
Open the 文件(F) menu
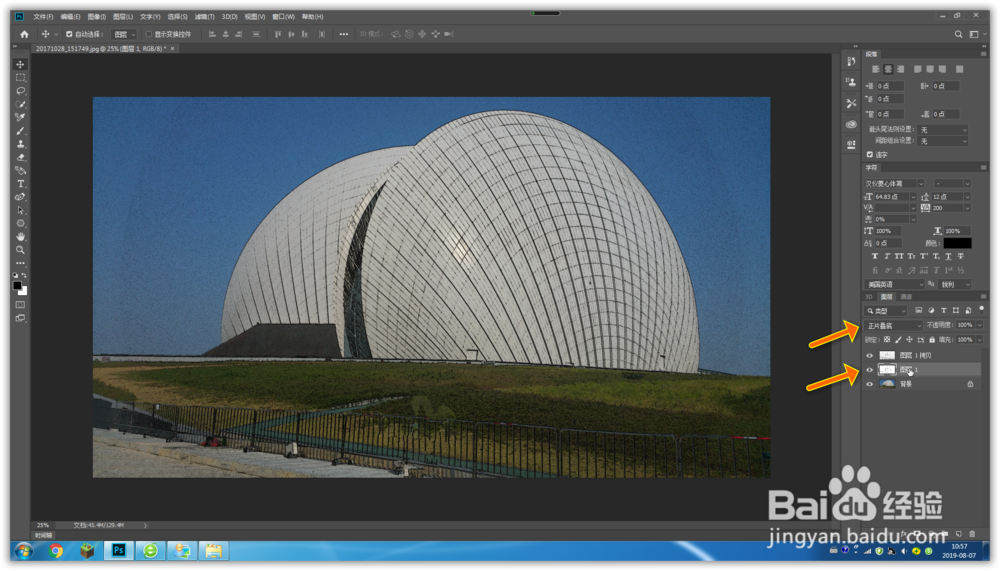[x=43, y=17]
